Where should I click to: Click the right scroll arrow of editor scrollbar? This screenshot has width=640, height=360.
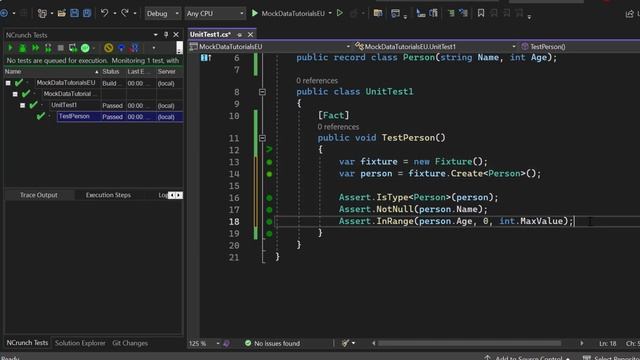(x=582, y=343)
